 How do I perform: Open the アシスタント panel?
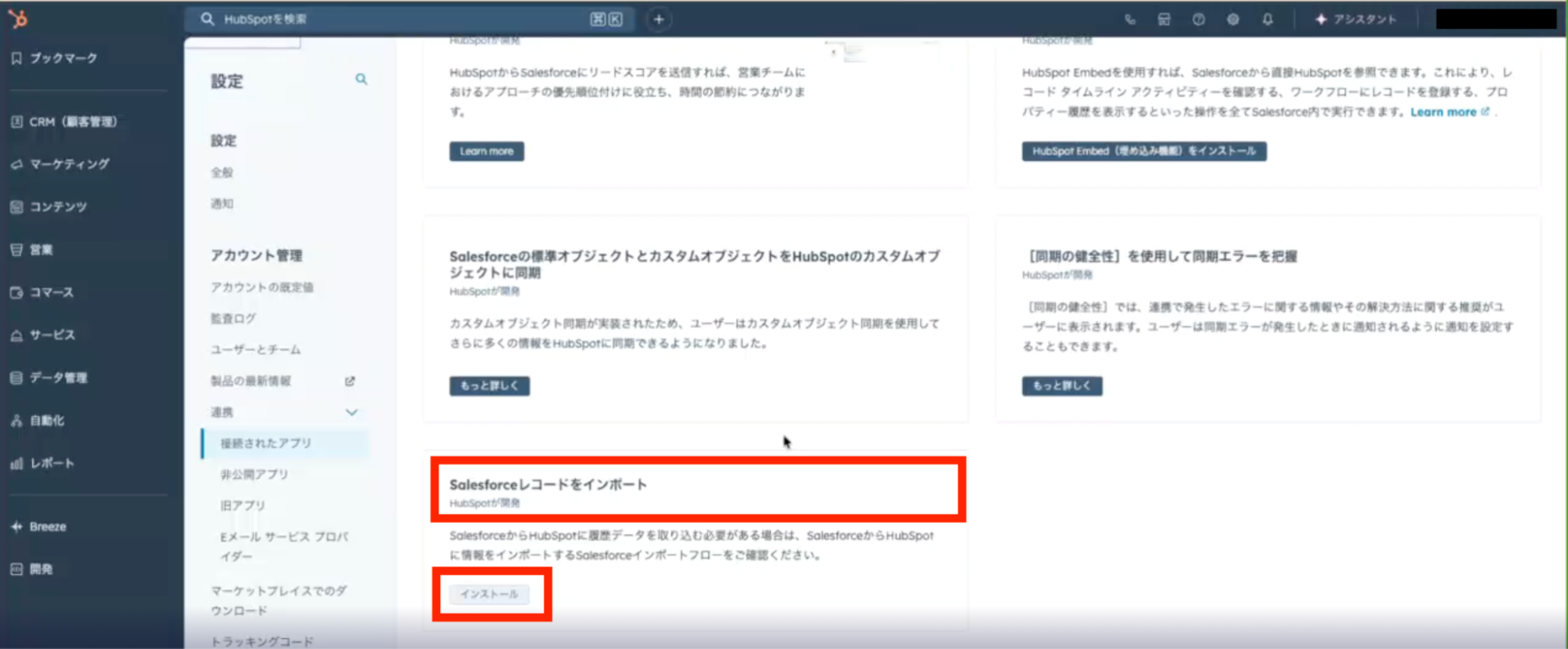1355,20
